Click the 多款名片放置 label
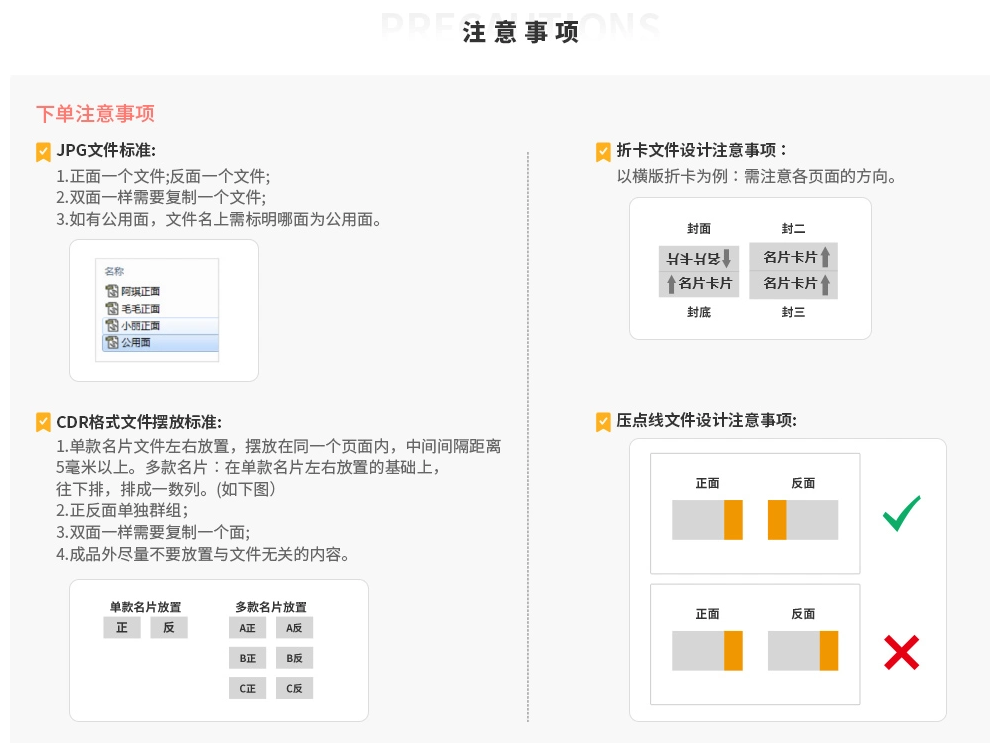 (x=271, y=607)
